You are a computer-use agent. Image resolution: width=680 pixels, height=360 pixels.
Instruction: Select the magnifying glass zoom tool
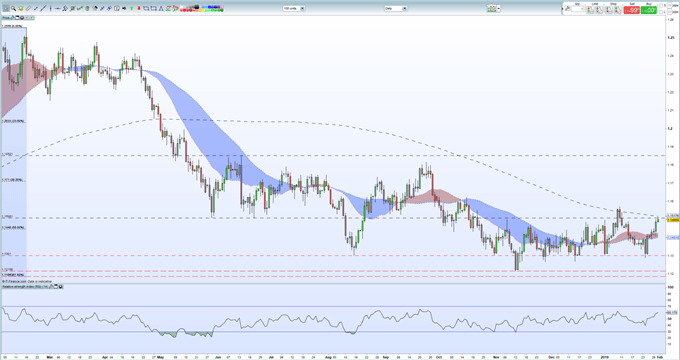(13, 8)
